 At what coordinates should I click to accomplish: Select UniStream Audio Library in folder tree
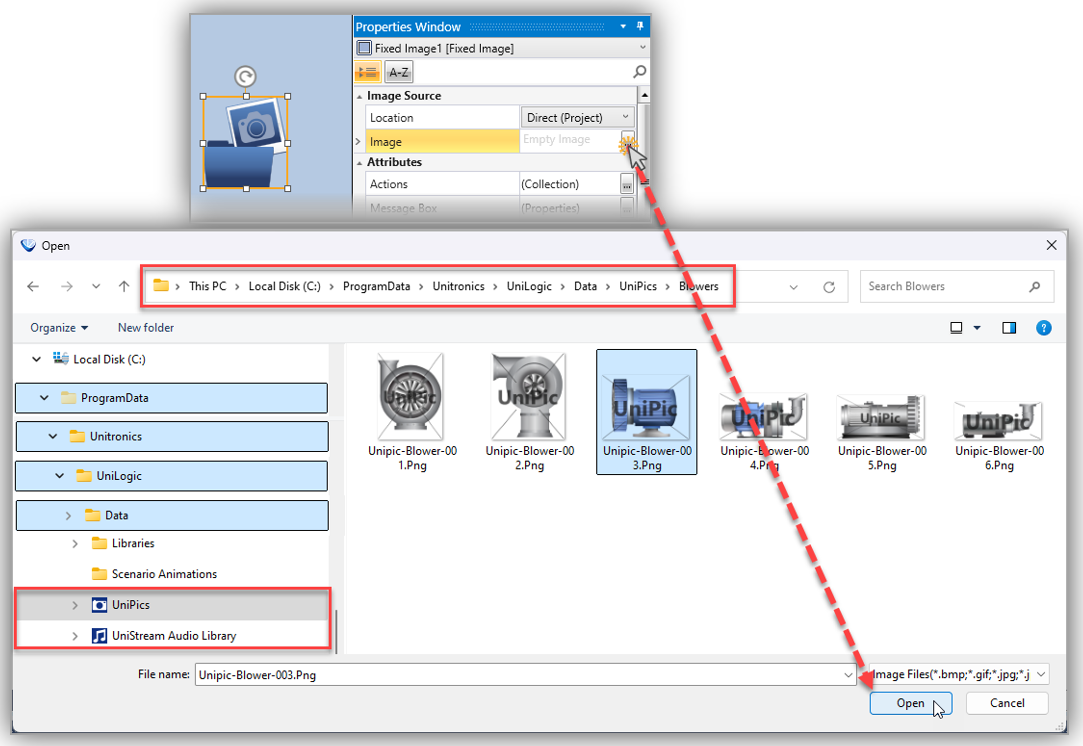tap(174, 636)
